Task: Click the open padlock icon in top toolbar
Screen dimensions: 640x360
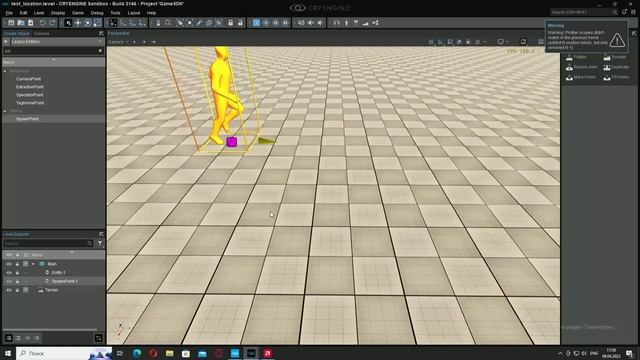Action: coord(240,23)
